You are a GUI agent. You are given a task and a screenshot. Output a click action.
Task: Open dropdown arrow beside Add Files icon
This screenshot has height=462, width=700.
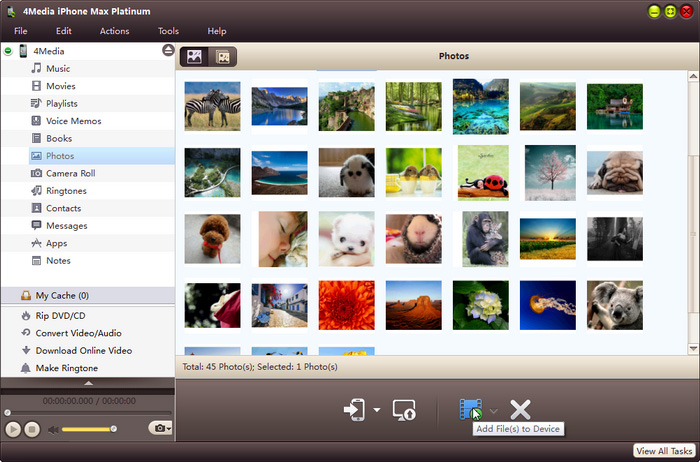(x=493, y=410)
